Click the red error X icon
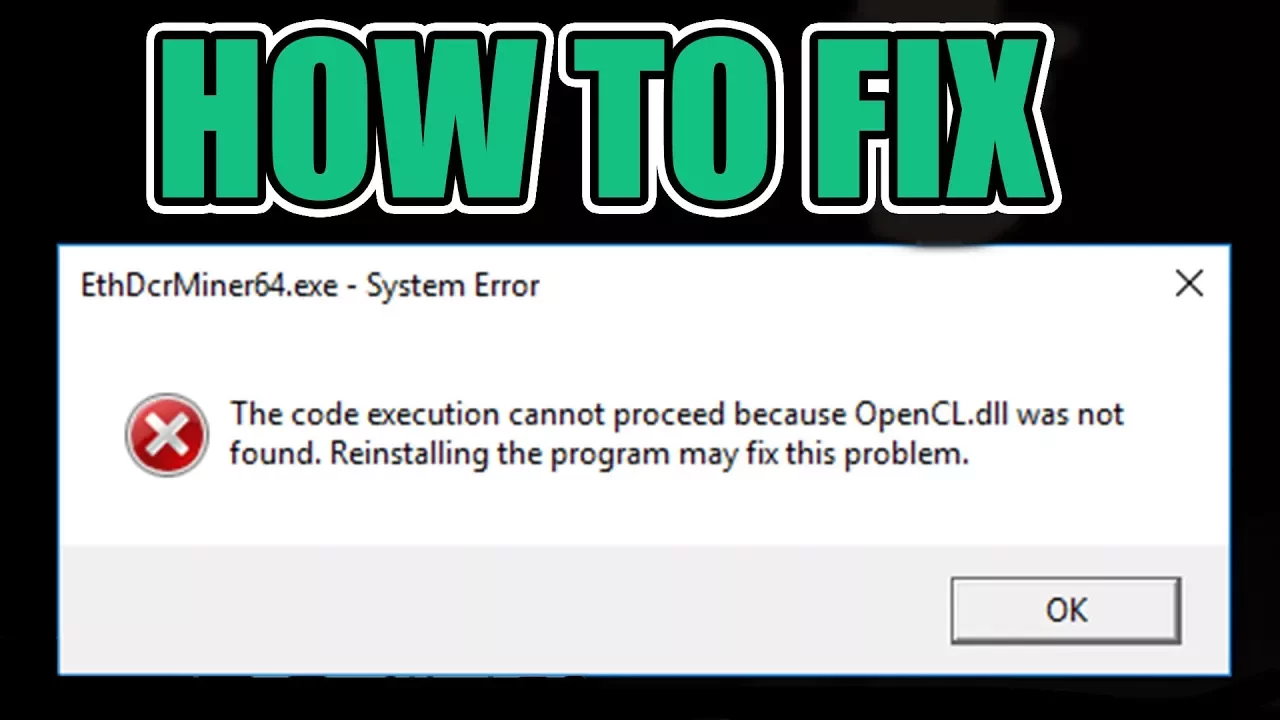The height and width of the screenshot is (720, 1280). 166,435
